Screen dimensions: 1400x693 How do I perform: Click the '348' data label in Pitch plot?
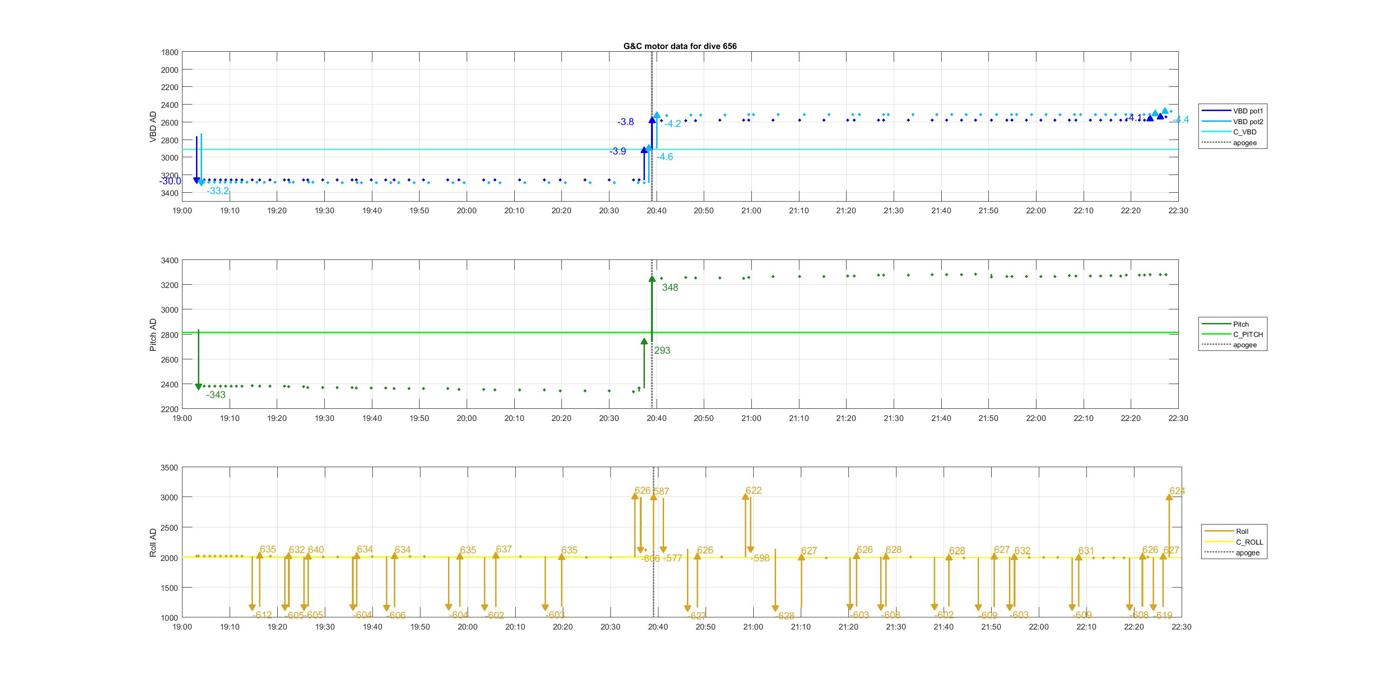click(x=670, y=288)
